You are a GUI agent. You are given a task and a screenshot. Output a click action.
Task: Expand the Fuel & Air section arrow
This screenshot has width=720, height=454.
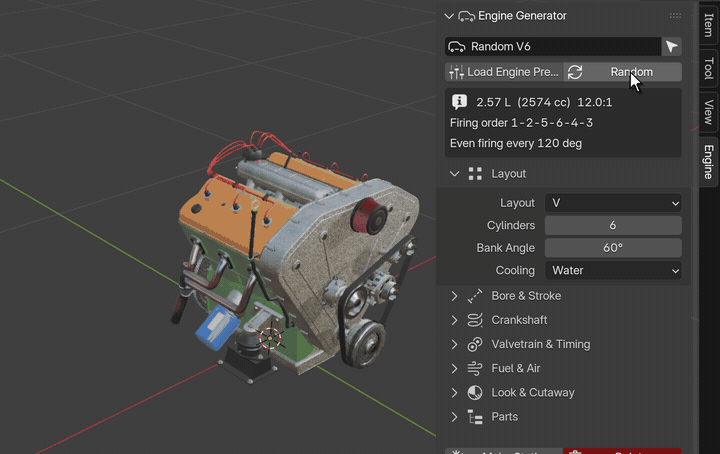[x=454, y=369]
